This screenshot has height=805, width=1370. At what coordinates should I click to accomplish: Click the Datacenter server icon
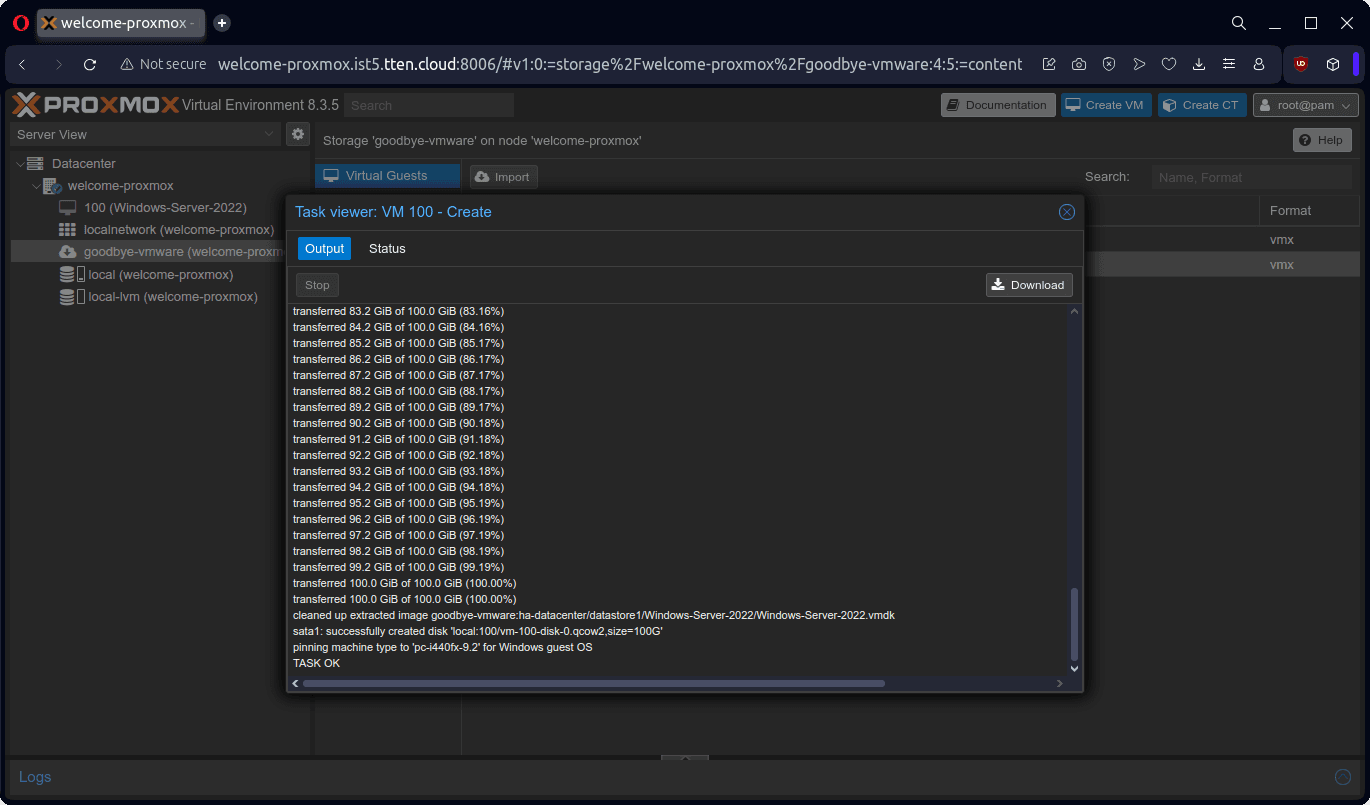pos(36,163)
